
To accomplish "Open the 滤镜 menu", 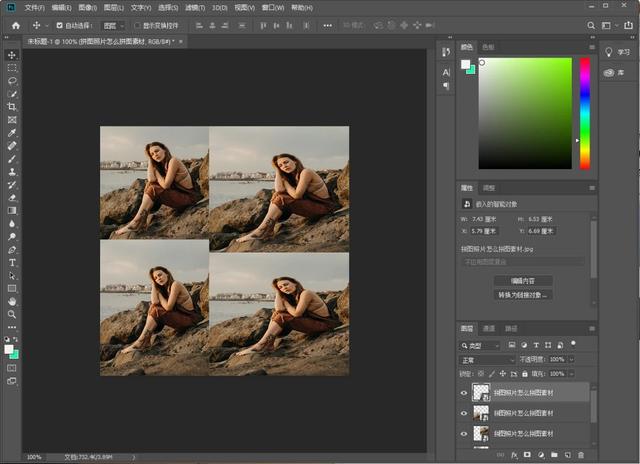I will click(x=195, y=7).
